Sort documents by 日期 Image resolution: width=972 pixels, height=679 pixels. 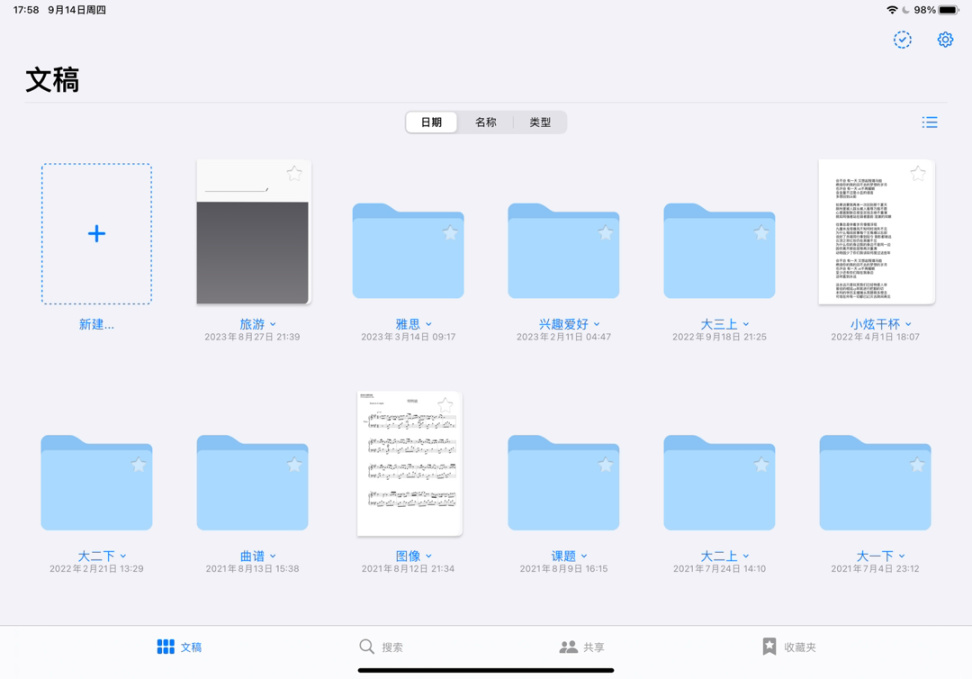click(431, 122)
